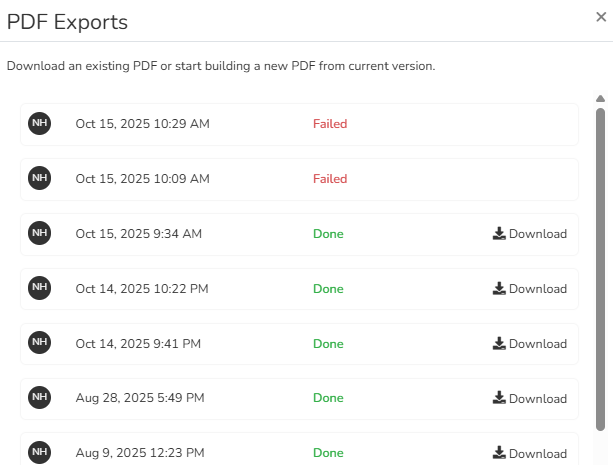
Task: Download the Oct 15, 2025 9:34 AM PDF
Action: coord(530,234)
